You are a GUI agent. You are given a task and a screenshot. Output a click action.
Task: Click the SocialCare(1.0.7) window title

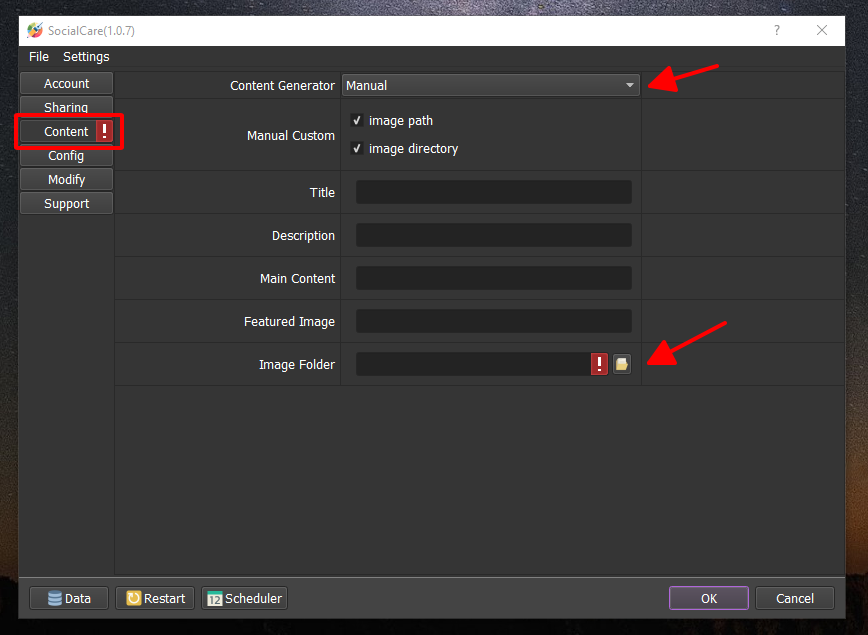click(x=91, y=30)
